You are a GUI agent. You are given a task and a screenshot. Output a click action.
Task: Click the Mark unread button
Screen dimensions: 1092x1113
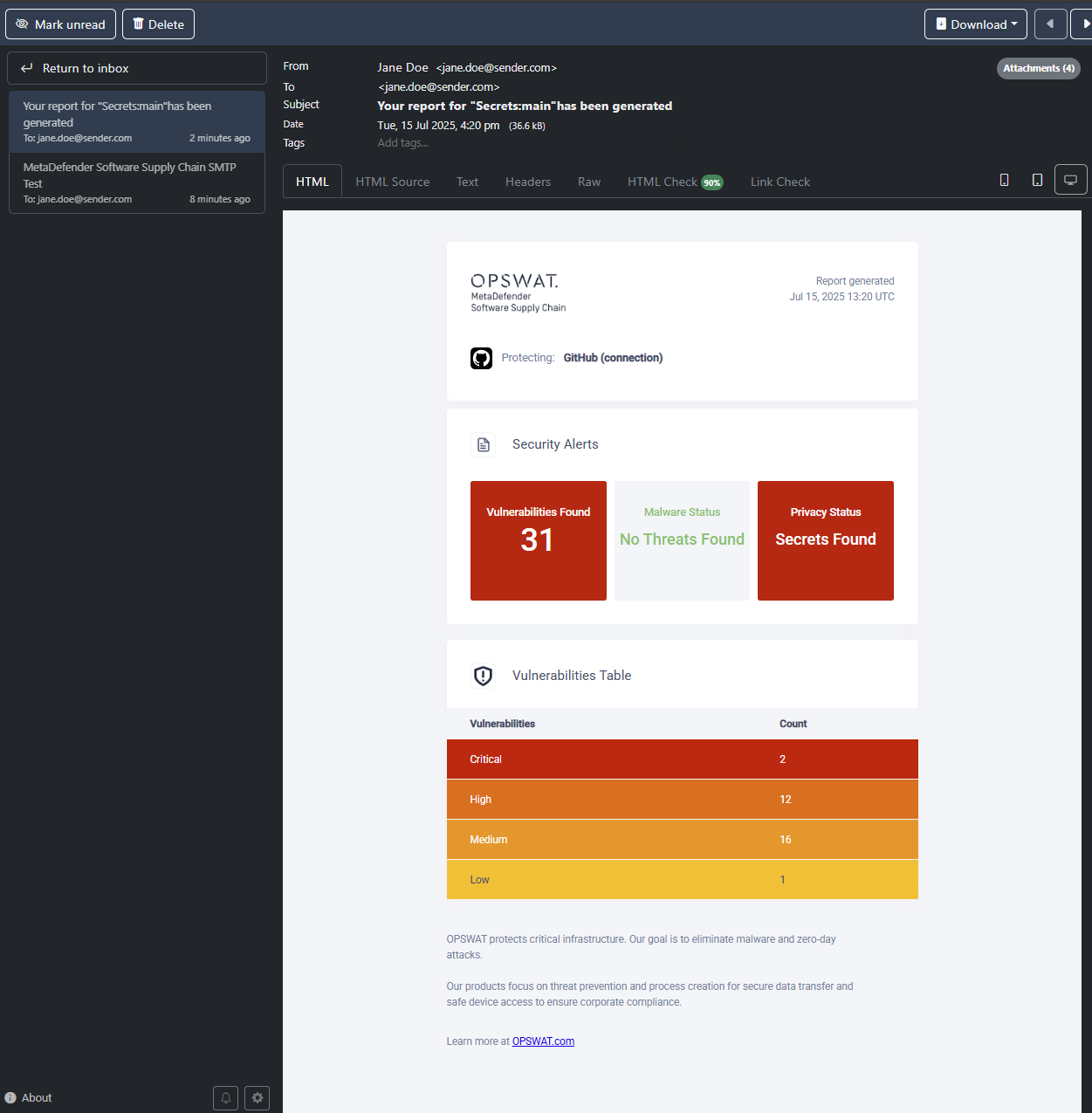pyautogui.click(x=60, y=24)
